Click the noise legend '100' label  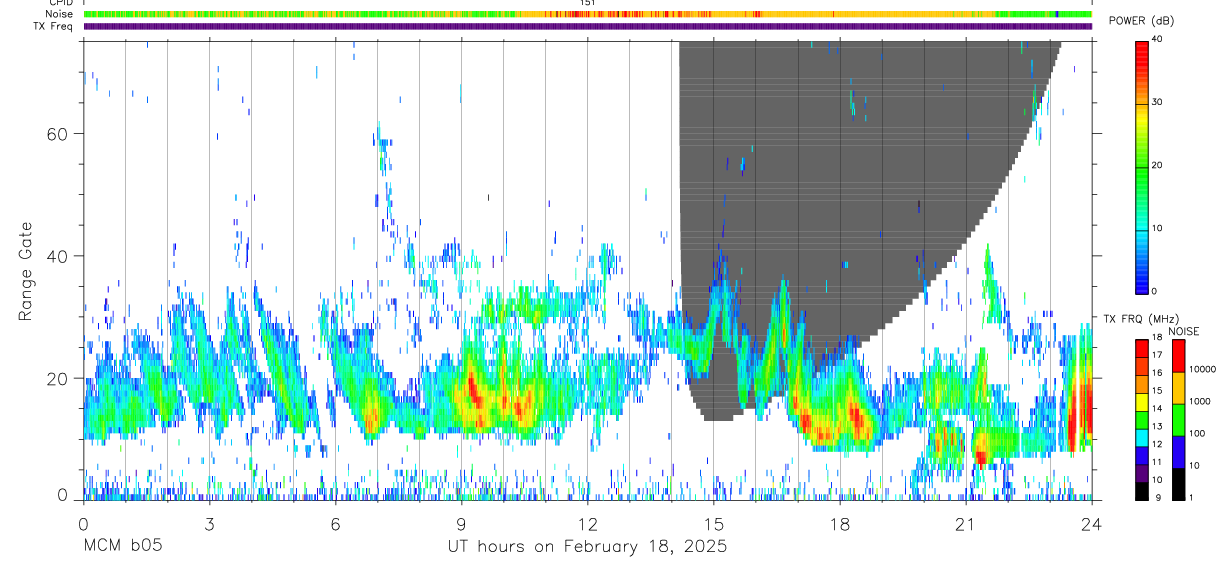click(x=1196, y=433)
